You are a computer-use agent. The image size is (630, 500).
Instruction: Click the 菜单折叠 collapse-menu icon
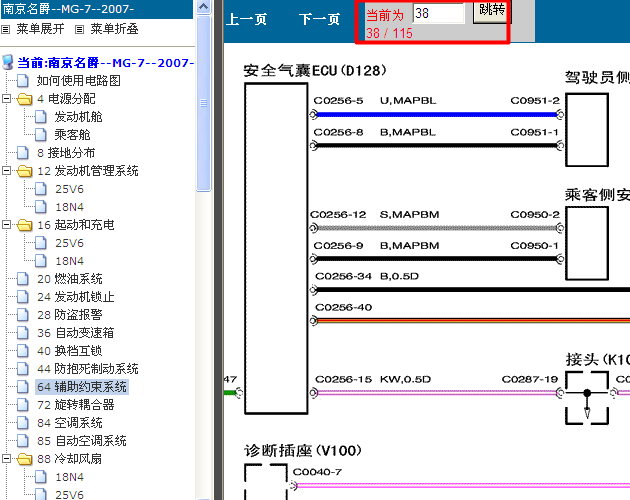(80, 29)
